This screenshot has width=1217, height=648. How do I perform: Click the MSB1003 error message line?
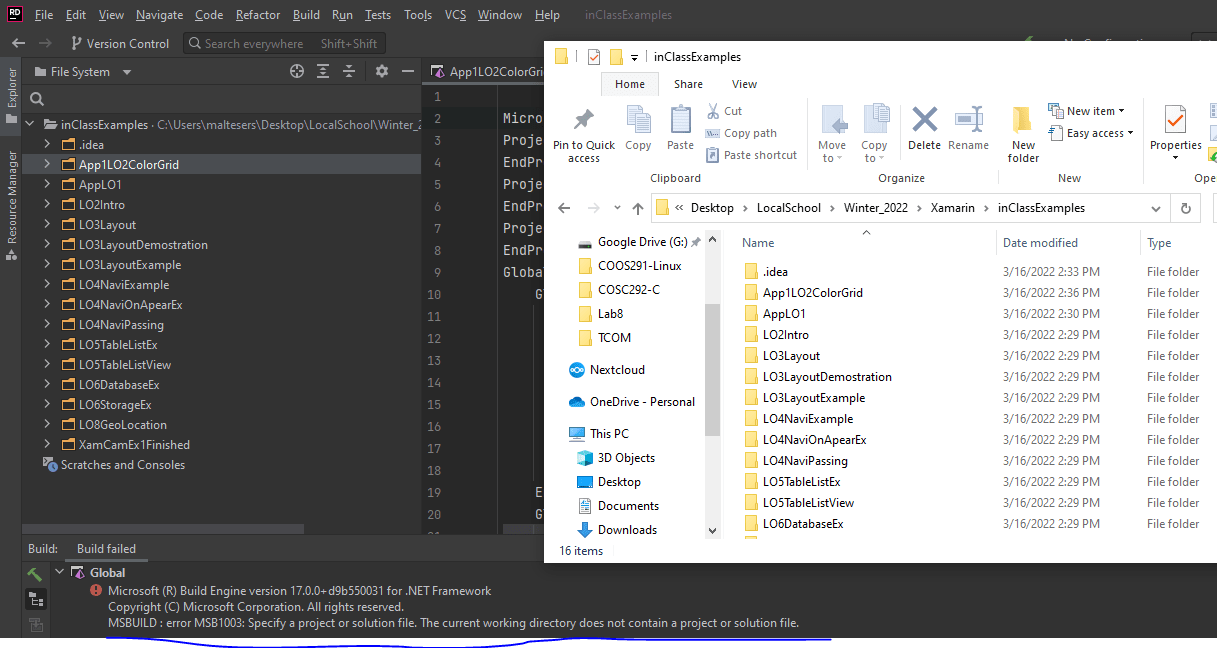click(x=453, y=623)
